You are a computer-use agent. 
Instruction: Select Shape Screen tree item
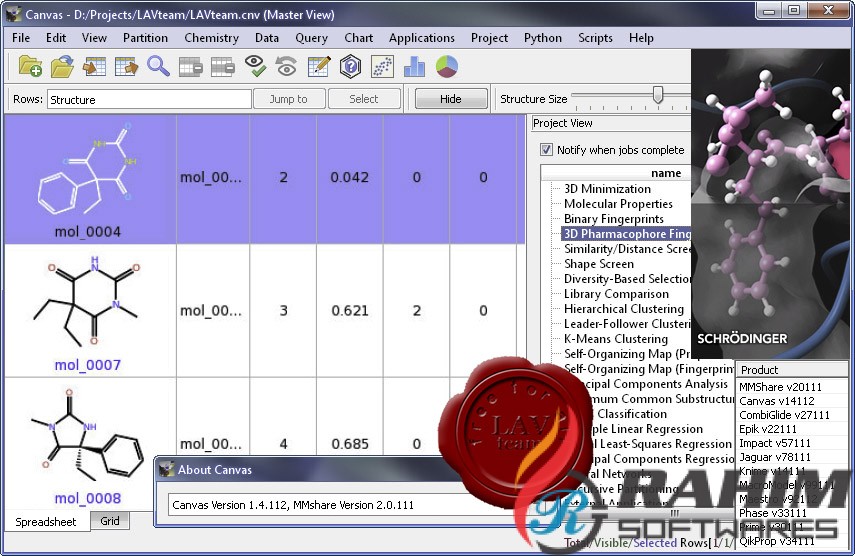(598, 263)
